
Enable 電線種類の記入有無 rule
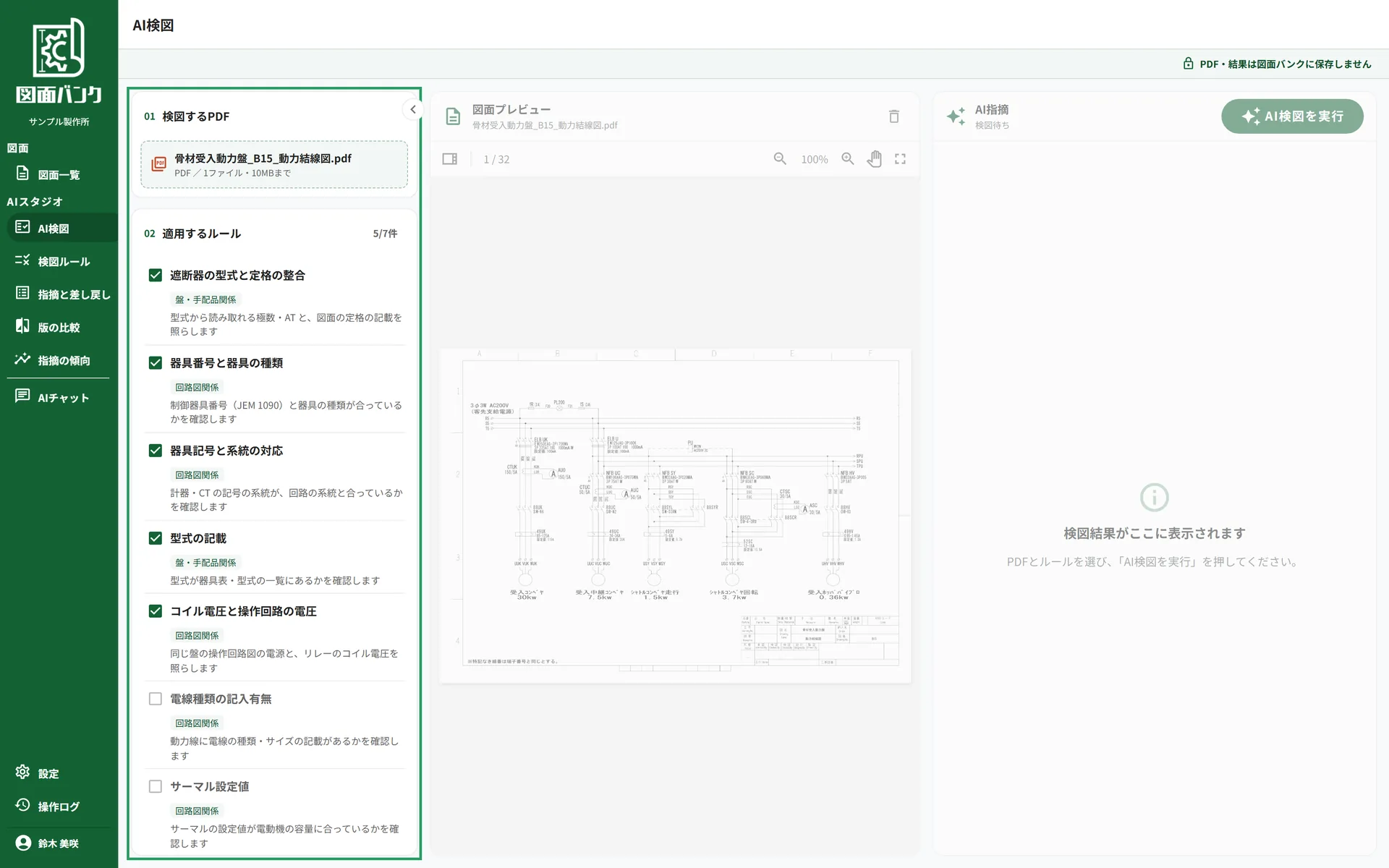156,699
